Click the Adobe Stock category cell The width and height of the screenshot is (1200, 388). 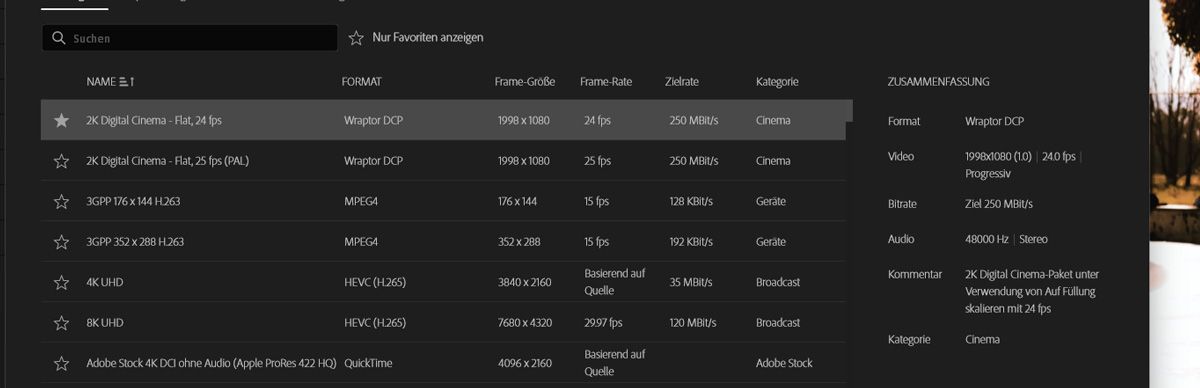pos(785,363)
